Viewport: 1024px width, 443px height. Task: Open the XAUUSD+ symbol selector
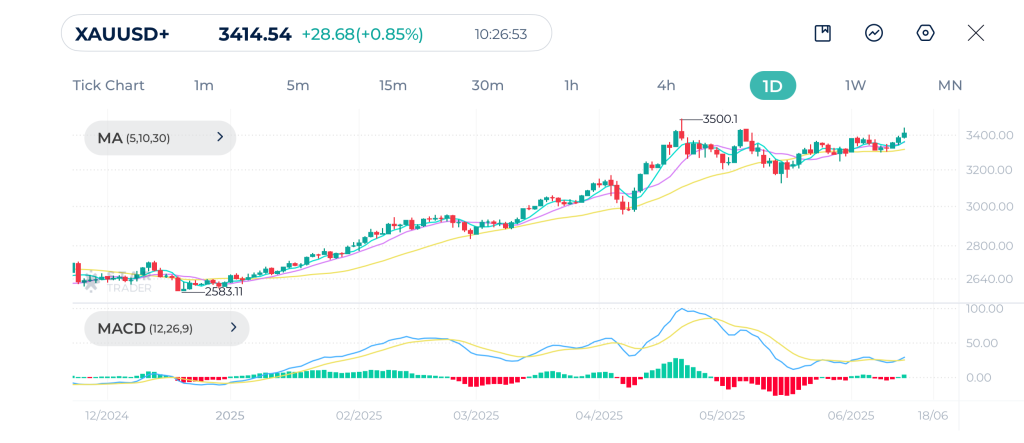click(x=122, y=34)
